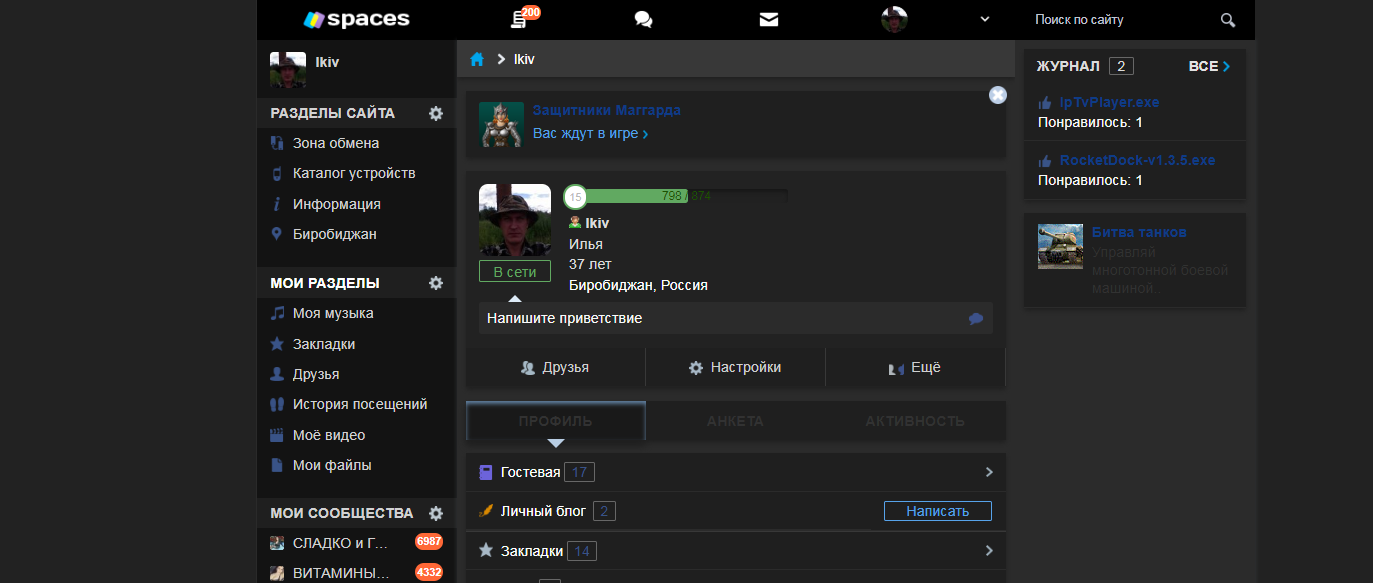Viewport: 1373px width, 583px height.
Task: Open the Spaces logo home page
Action: [356, 19]
